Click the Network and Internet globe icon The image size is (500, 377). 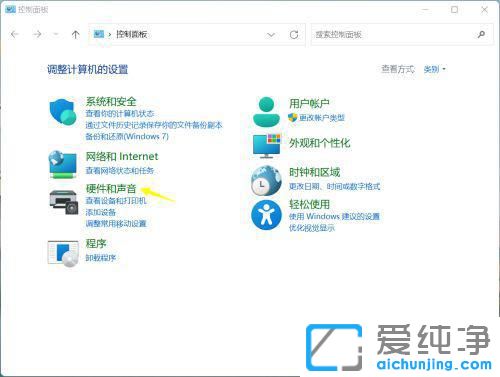[x=63, y=165]
